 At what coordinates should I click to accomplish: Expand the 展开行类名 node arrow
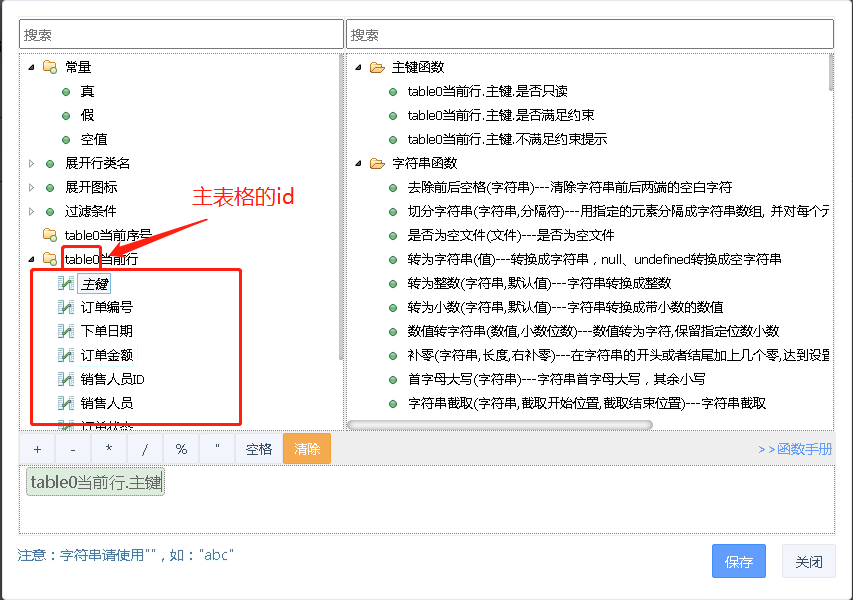(31, 163)
